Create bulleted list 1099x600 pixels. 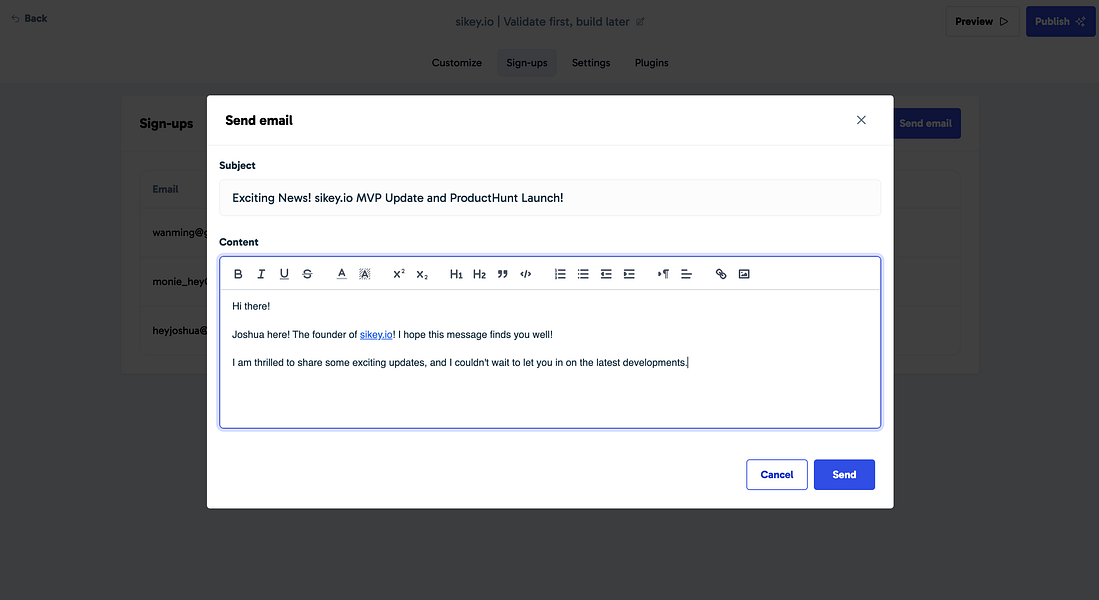[583, 274]
